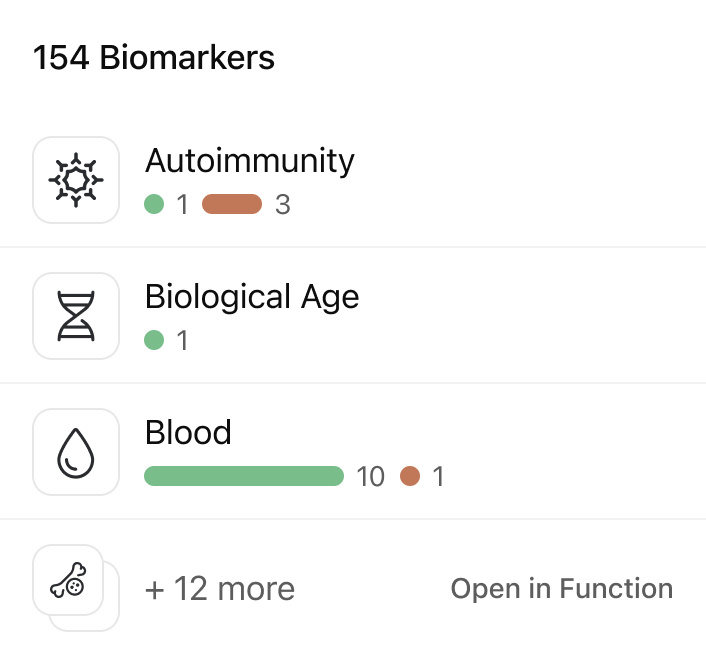Click the "154 Biomarkers" heading
Screen dimensions: 706x664
point(154,58)
